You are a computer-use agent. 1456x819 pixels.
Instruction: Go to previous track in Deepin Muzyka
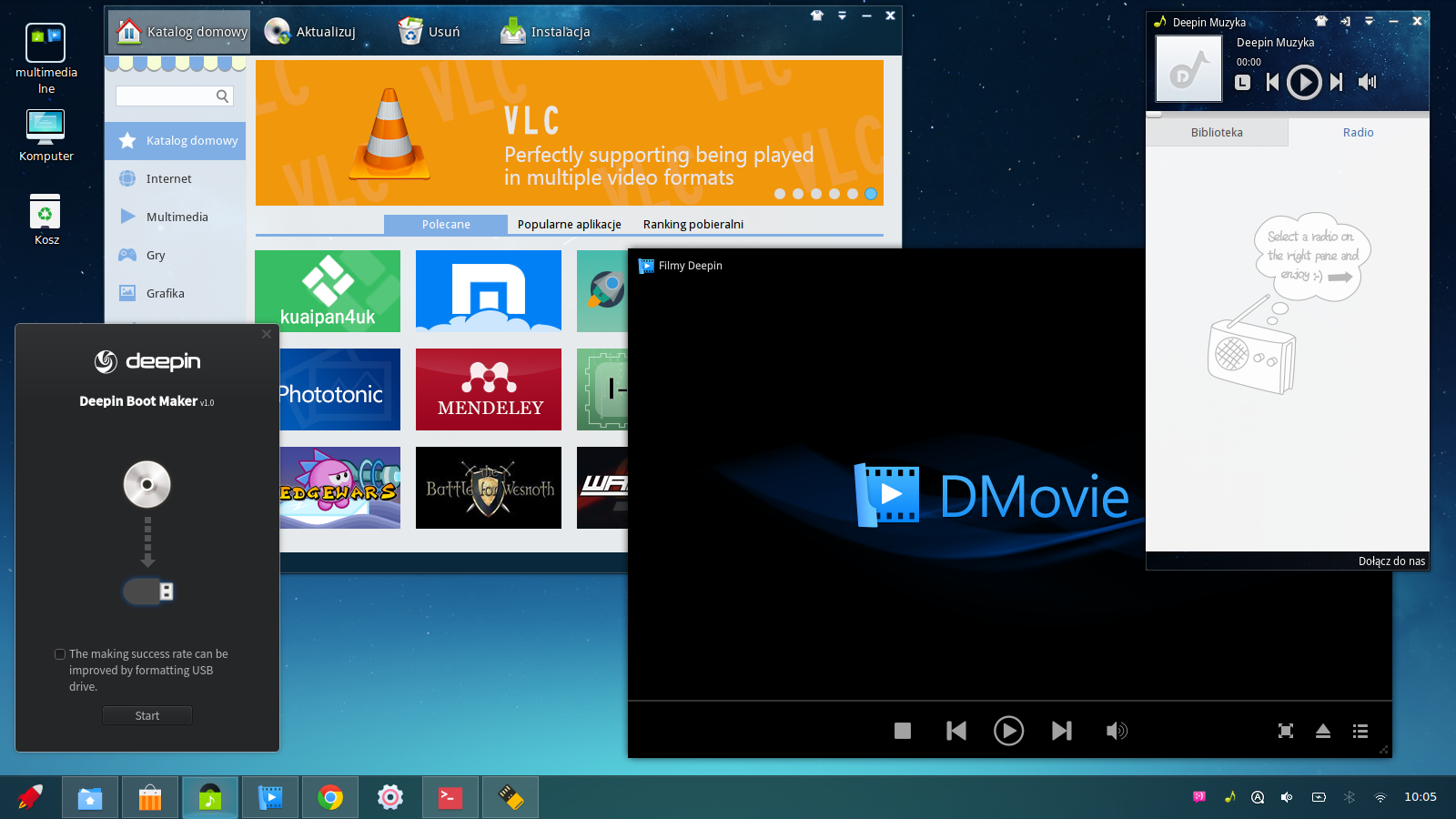pos(1273,82)
